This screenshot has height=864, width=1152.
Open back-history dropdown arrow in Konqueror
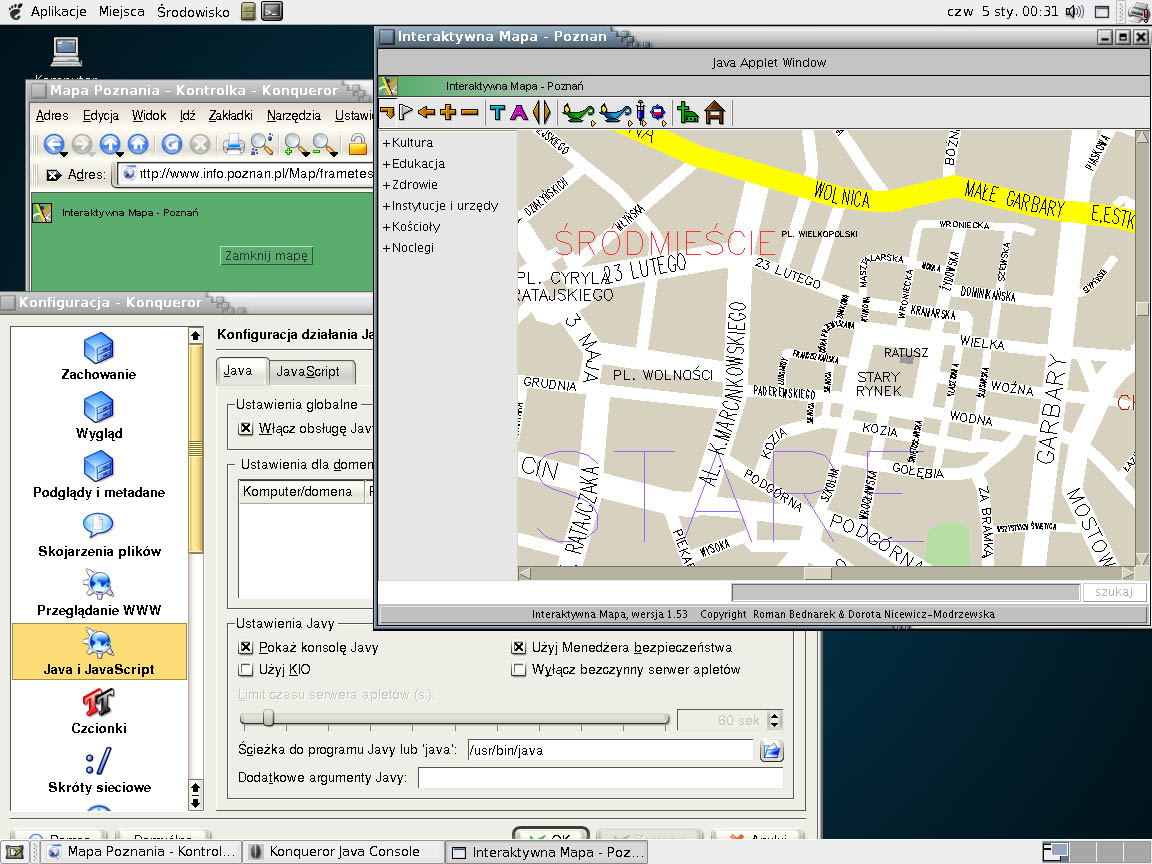pyautogui.click(x=64, y=154)
